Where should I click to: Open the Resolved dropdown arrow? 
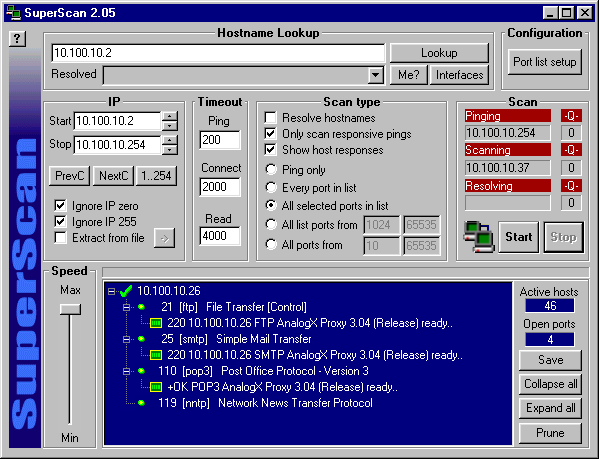376,75
